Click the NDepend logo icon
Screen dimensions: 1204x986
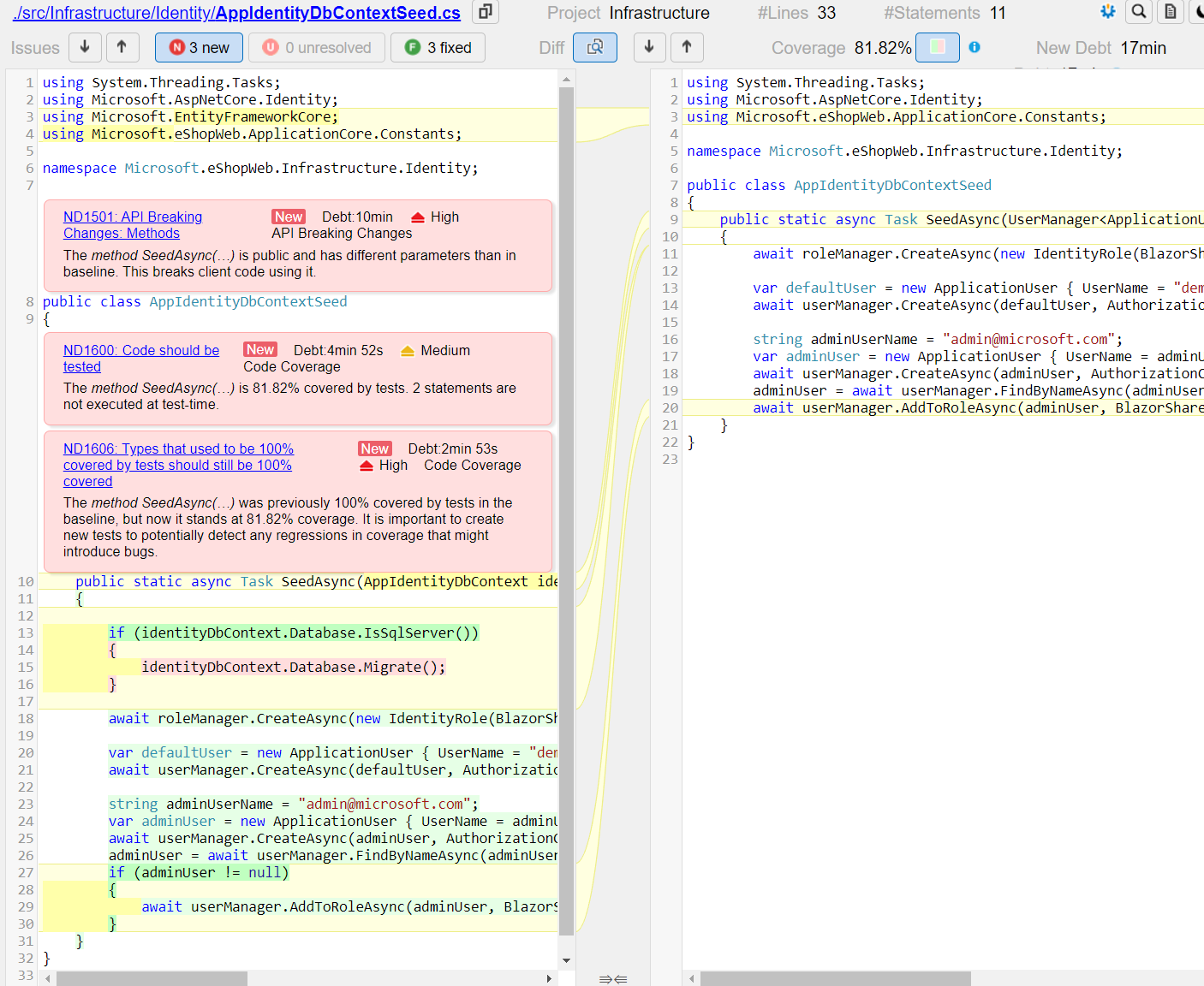(x=1107, y=12)
